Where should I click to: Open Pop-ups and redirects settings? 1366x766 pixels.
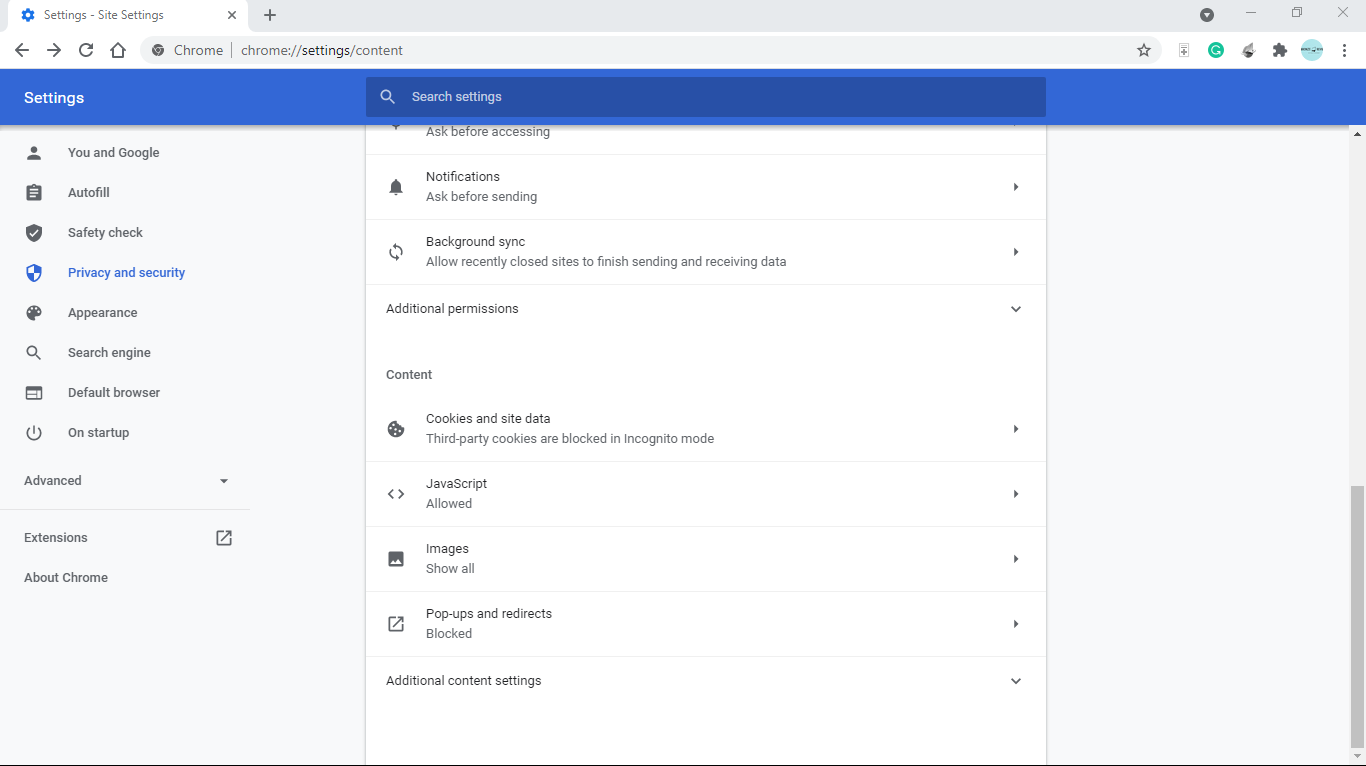705,624
